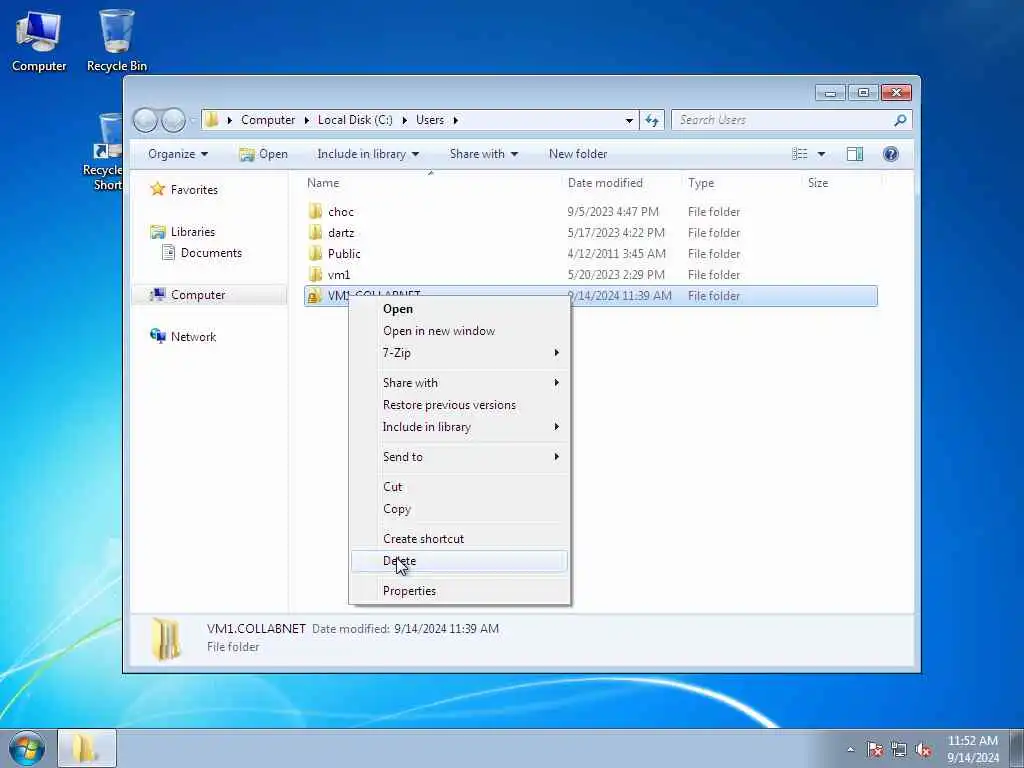
Task: Click the folder icon in address bar
Action: [212, 120]
